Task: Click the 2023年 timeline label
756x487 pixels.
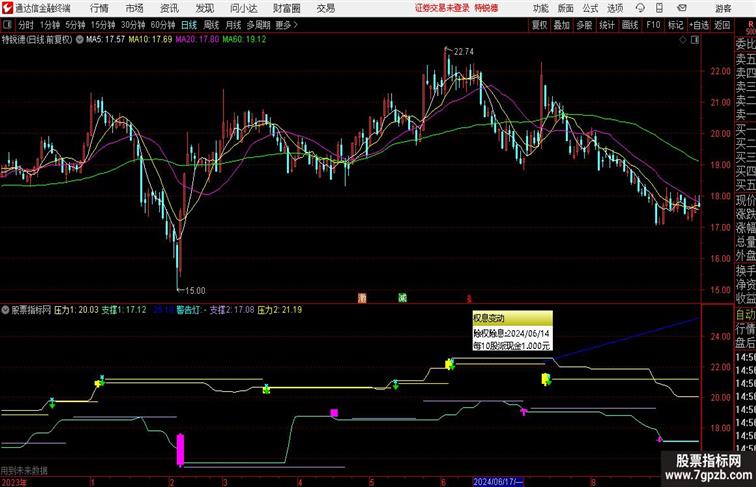Action: click(x=14, y=482)
